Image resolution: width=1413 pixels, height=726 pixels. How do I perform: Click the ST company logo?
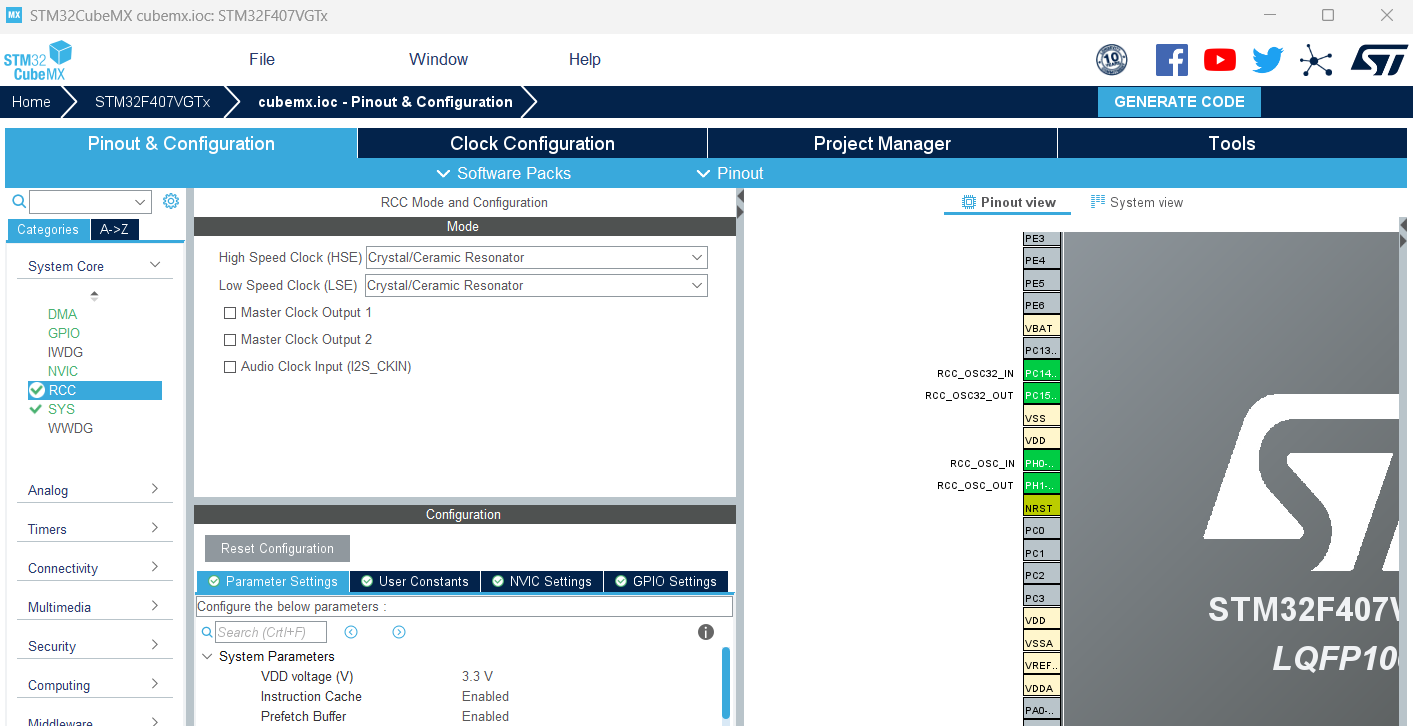click(1379, 59)
